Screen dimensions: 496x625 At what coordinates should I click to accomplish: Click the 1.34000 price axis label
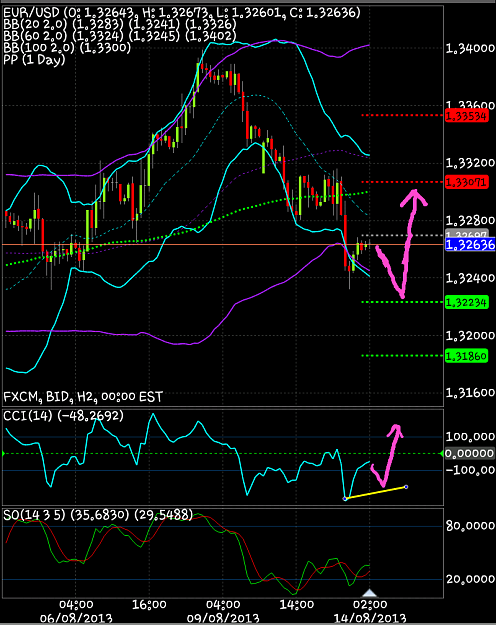[470, 49]
